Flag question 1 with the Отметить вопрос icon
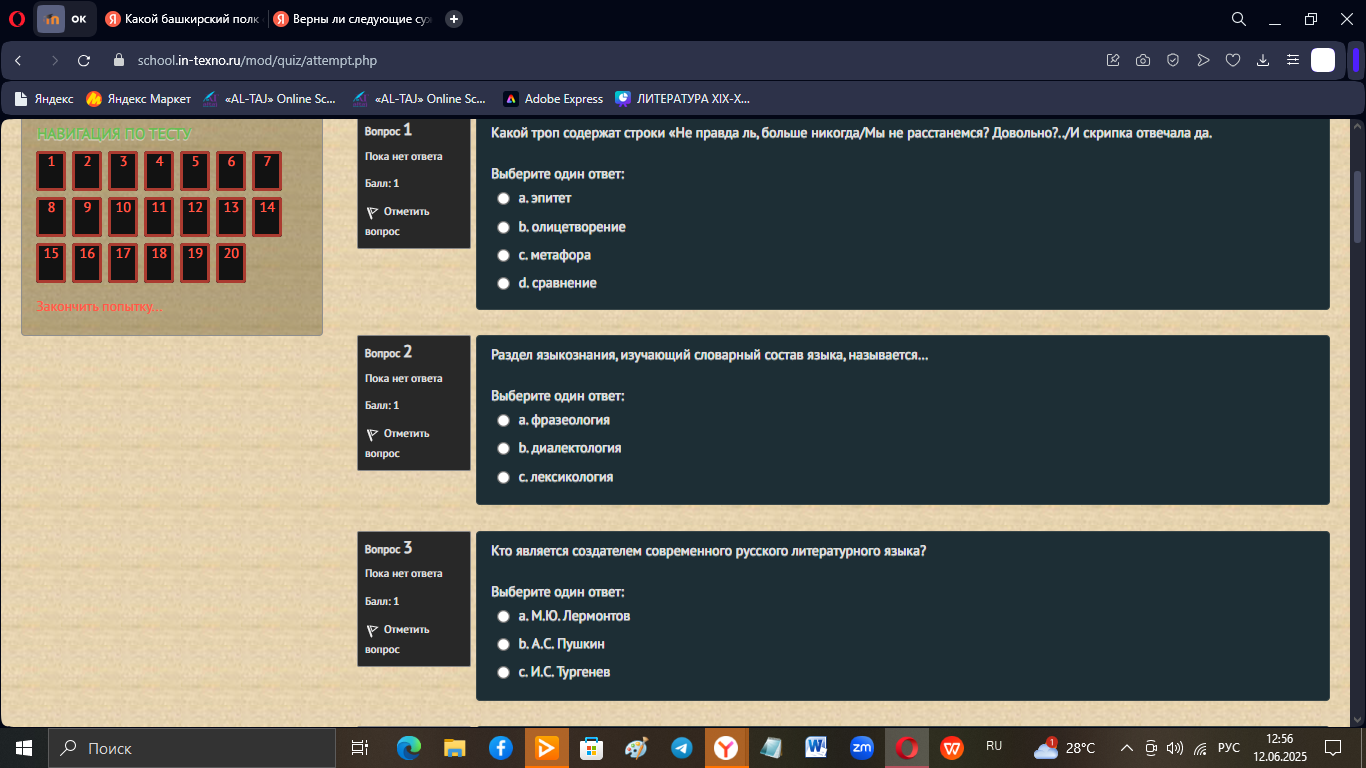1366x768 pixels. (x=372, y=212)
